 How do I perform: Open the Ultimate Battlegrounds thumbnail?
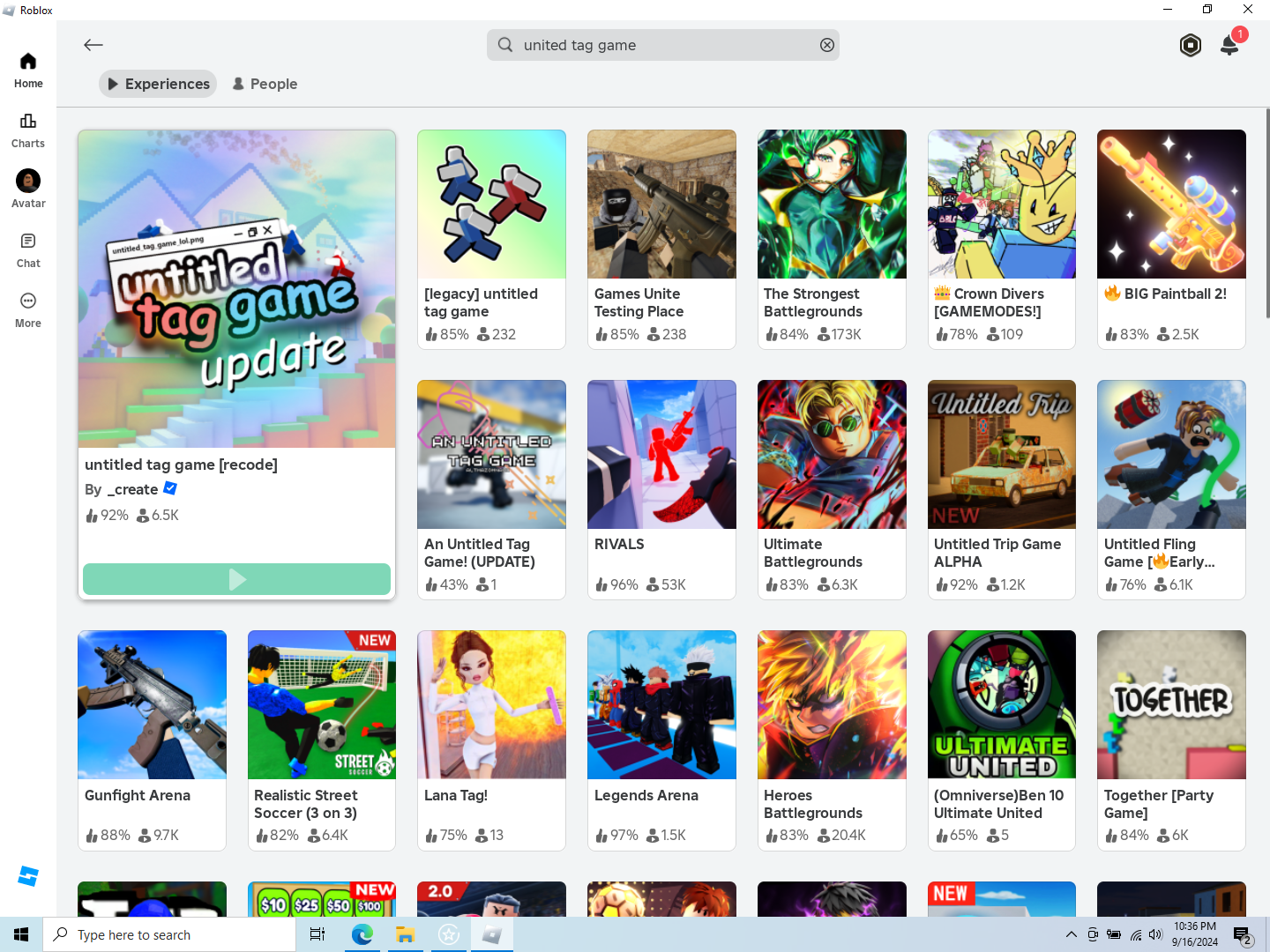(x=832, y=455)
